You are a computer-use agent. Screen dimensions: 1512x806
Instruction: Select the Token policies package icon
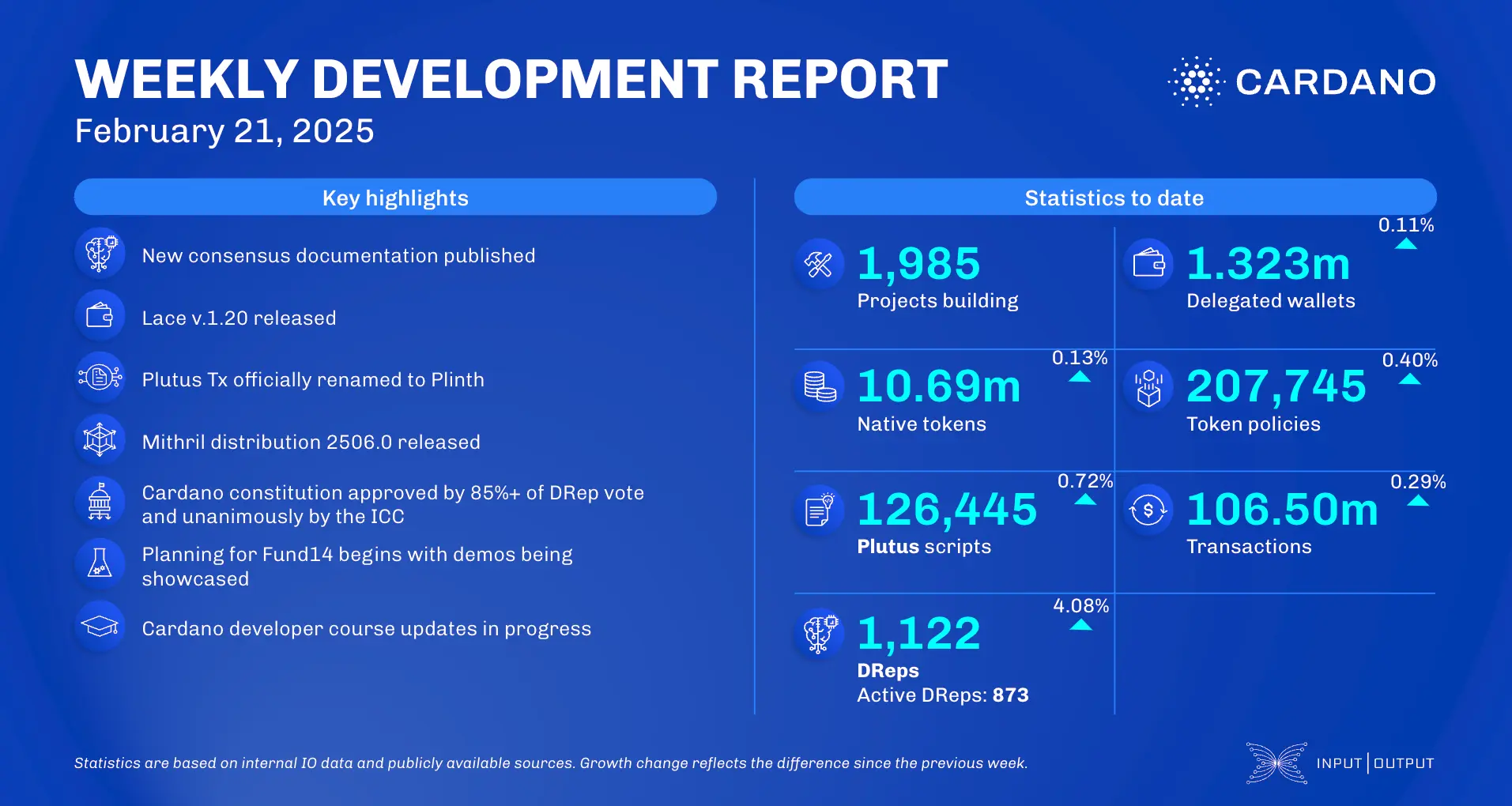(x=1148, y=386)
